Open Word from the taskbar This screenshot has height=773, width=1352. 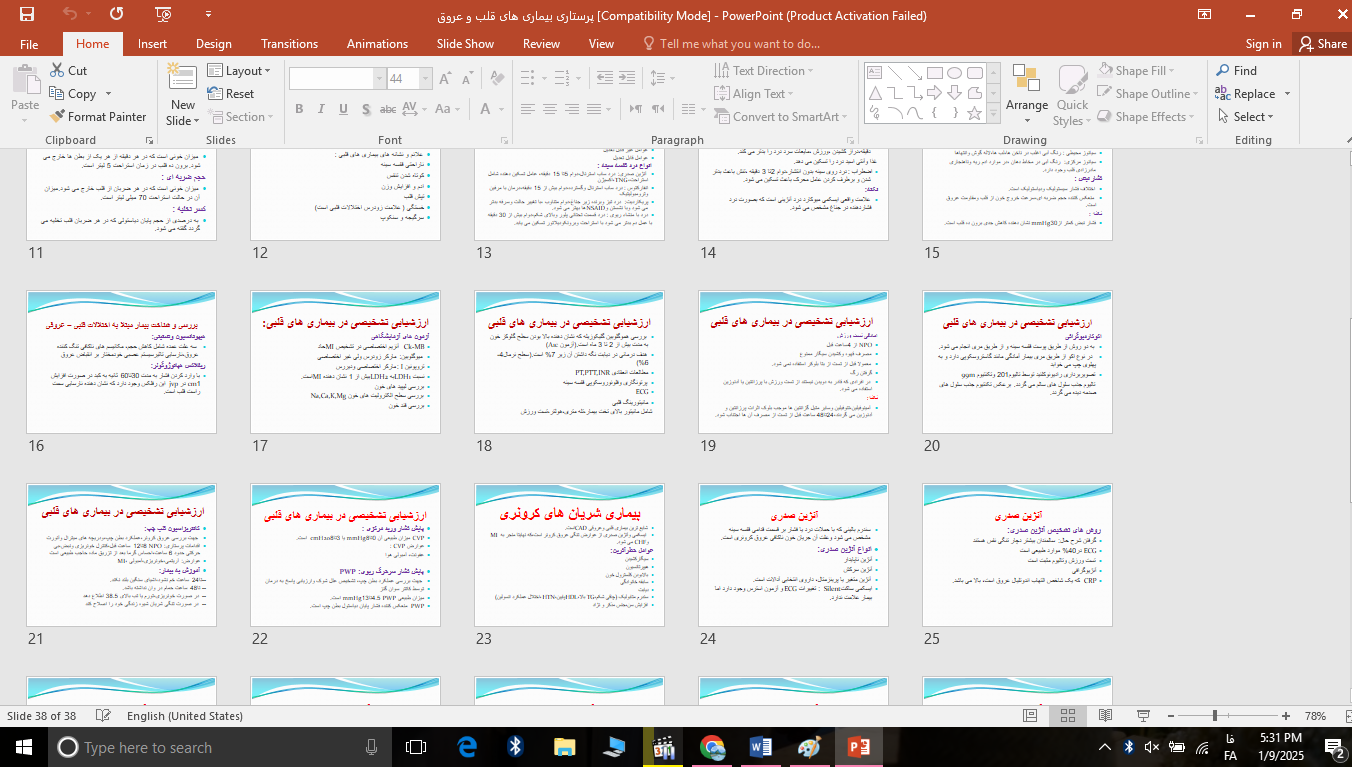pos(761,747)
